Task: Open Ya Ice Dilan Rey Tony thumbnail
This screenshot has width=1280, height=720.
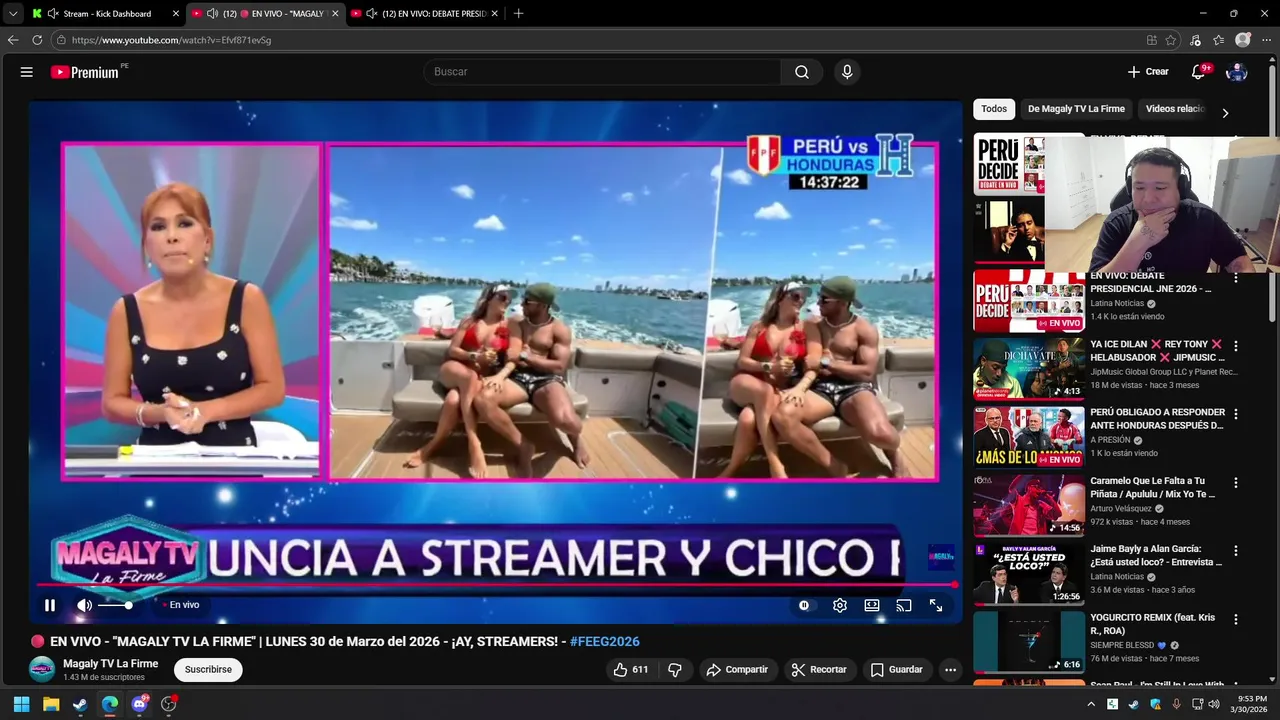Action: 1029,369
